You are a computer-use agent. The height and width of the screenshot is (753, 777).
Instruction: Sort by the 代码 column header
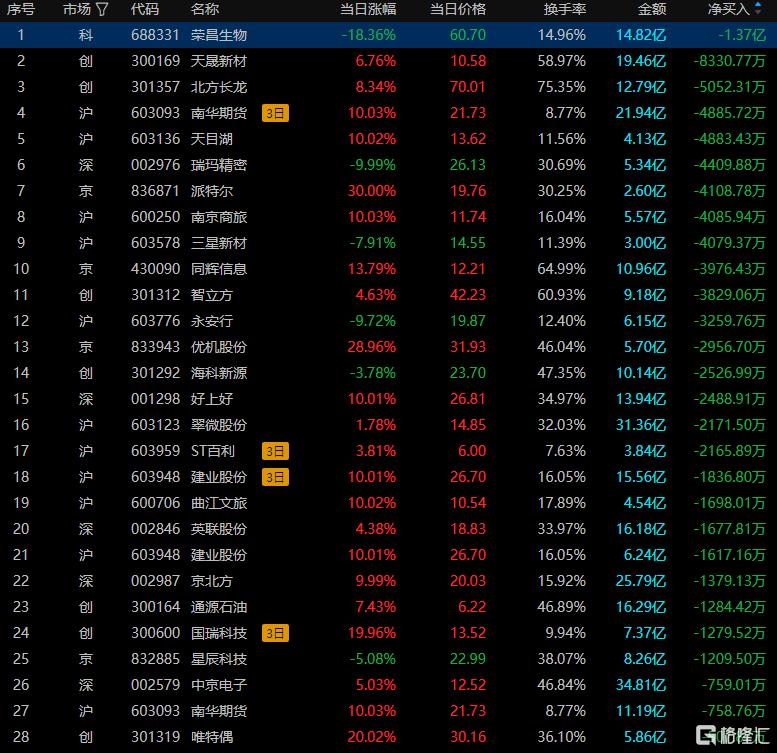click(145, 9)
